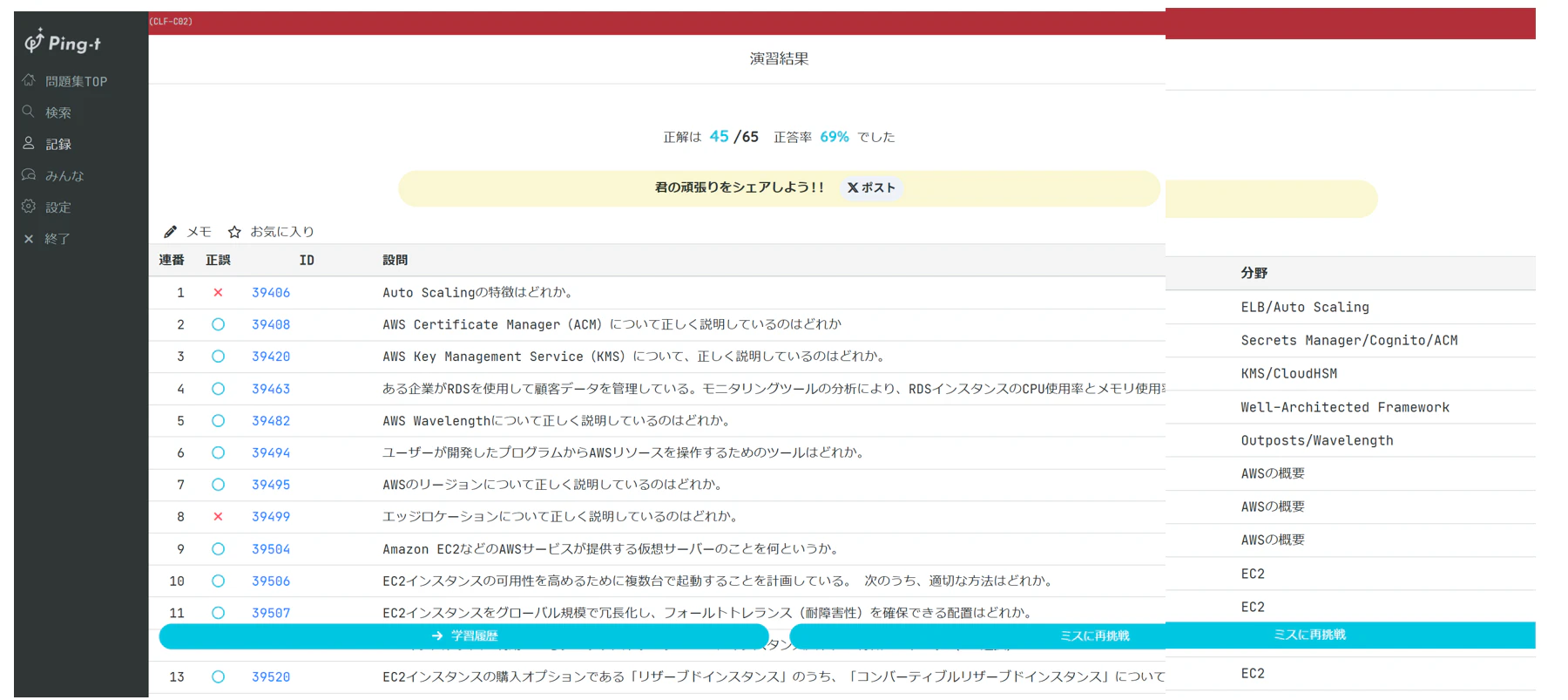Click the center ミスに再挑戦 button
The width and height of the screenshot is (1568, 700).
click(977, 635)
